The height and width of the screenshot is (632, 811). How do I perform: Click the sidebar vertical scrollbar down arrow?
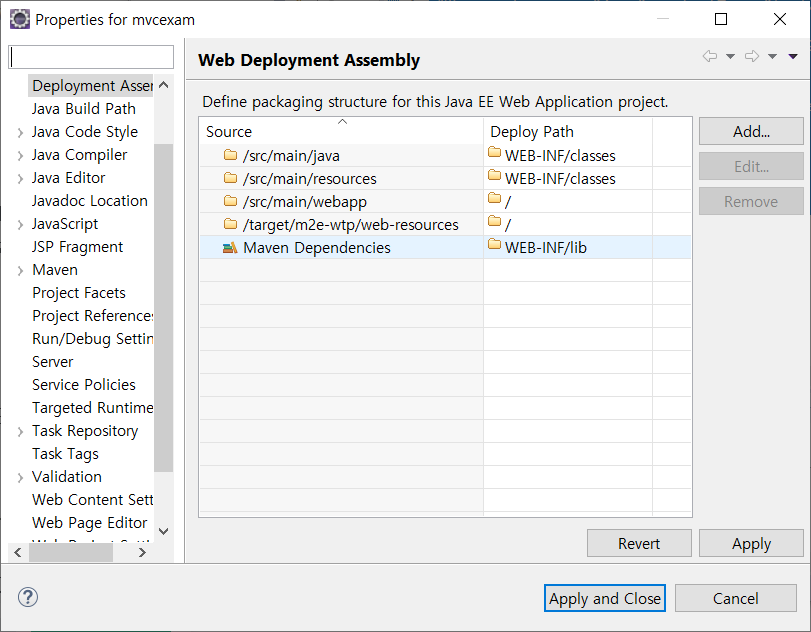pyautogui.click(x=164, y=531)
